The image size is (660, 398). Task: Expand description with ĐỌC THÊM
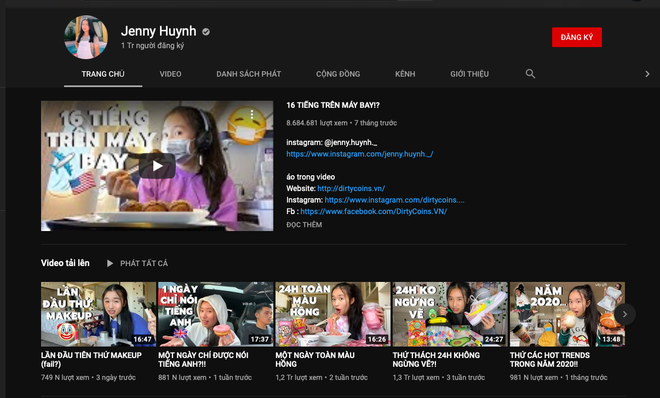pos(304,225)
